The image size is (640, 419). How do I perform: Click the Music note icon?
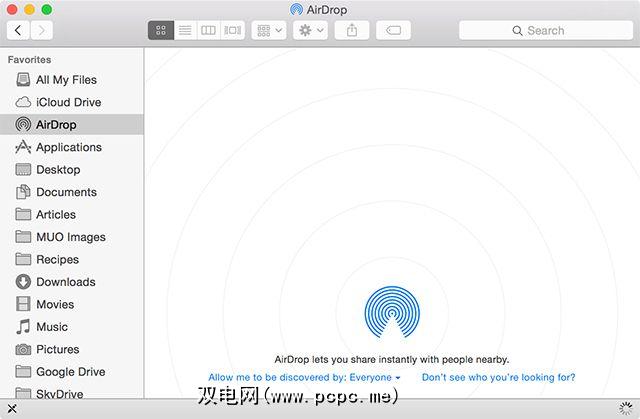[x=23, y=326]
